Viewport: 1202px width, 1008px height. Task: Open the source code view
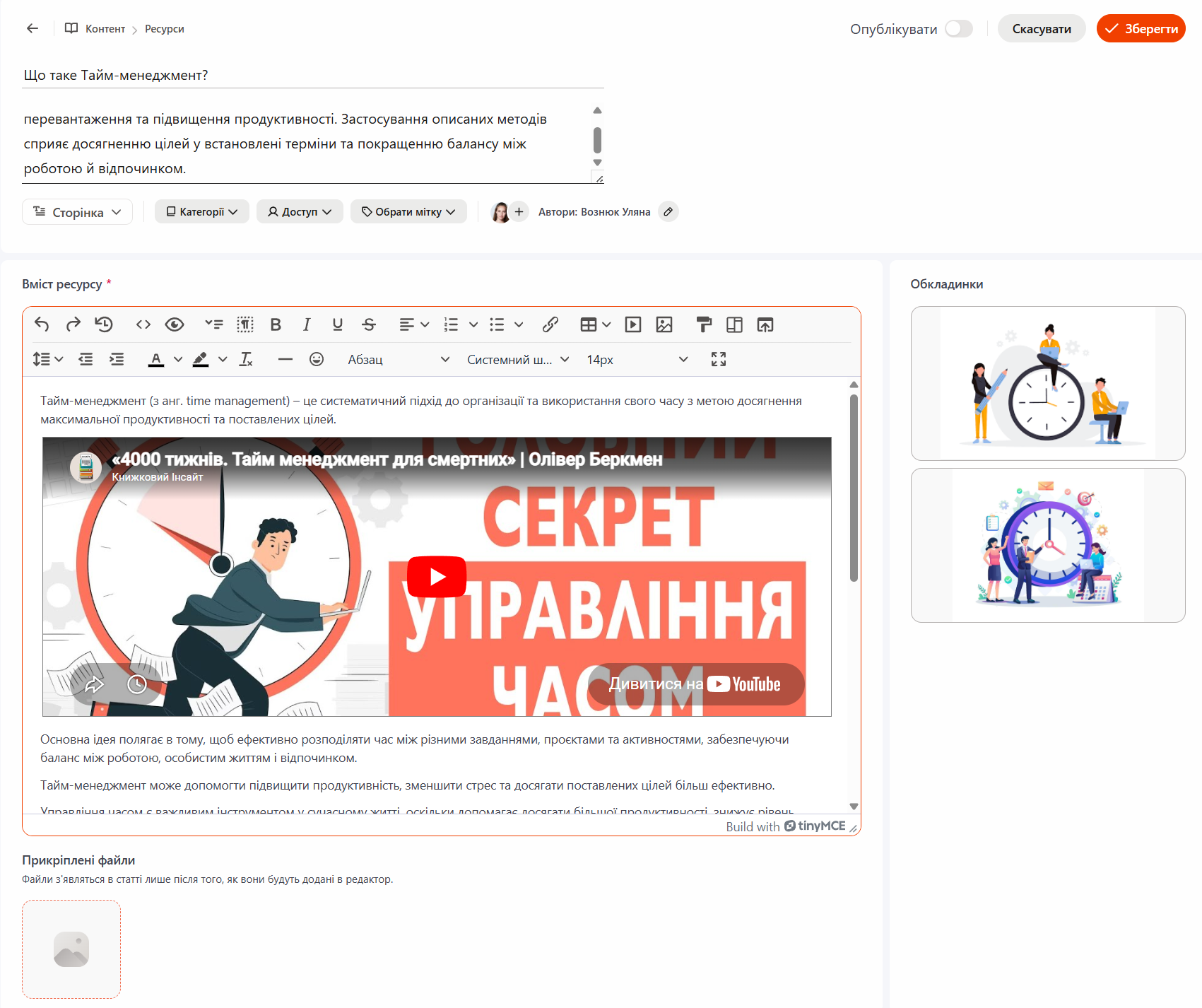pyautogui.click(x=143, y=324)
